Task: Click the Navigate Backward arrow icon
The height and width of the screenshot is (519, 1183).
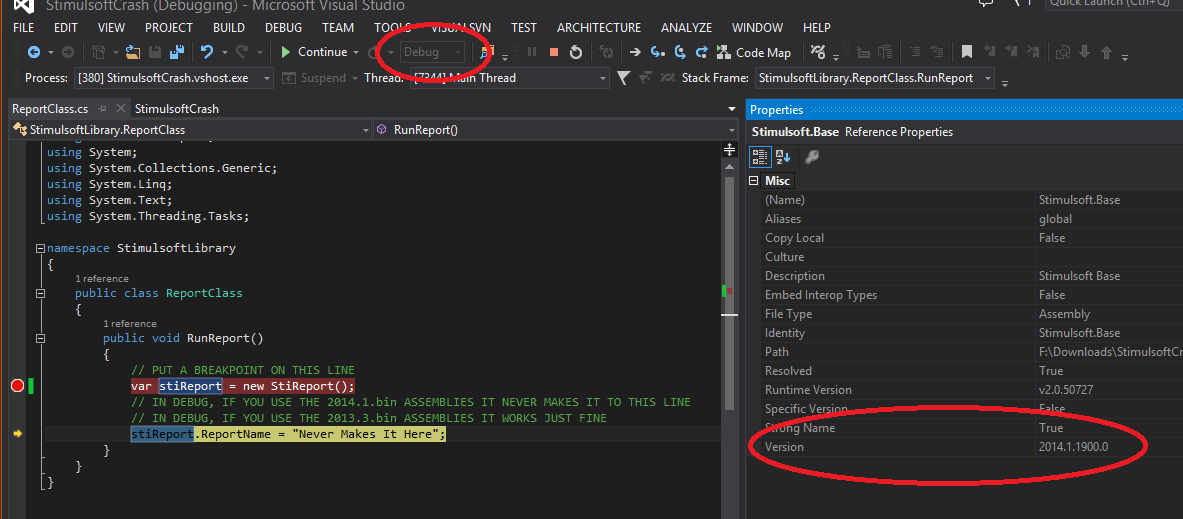Action: pos(34,52)
